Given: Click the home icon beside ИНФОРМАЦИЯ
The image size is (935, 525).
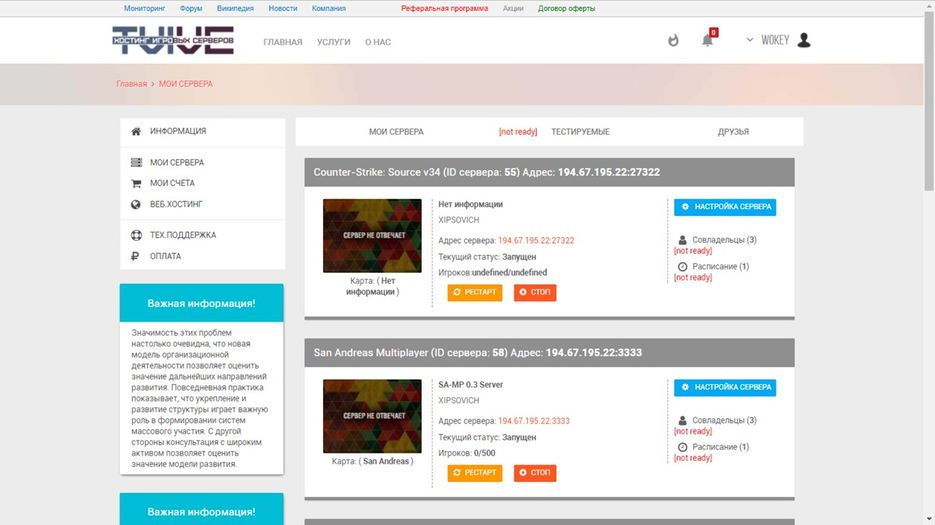Looking at the screenshot, I should 136,131.
